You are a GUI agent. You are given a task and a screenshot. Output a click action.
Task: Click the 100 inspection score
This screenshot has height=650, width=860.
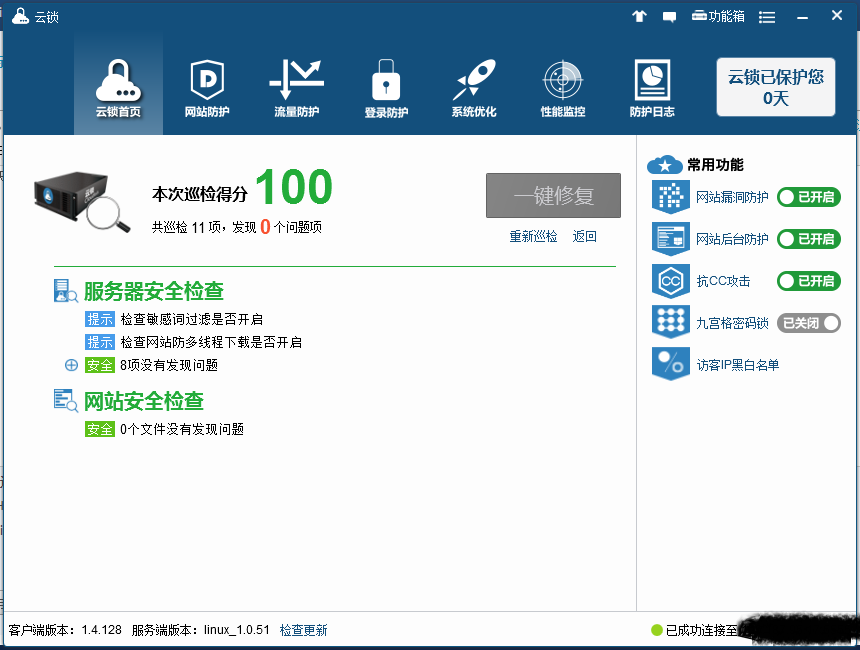pos(294,187)
